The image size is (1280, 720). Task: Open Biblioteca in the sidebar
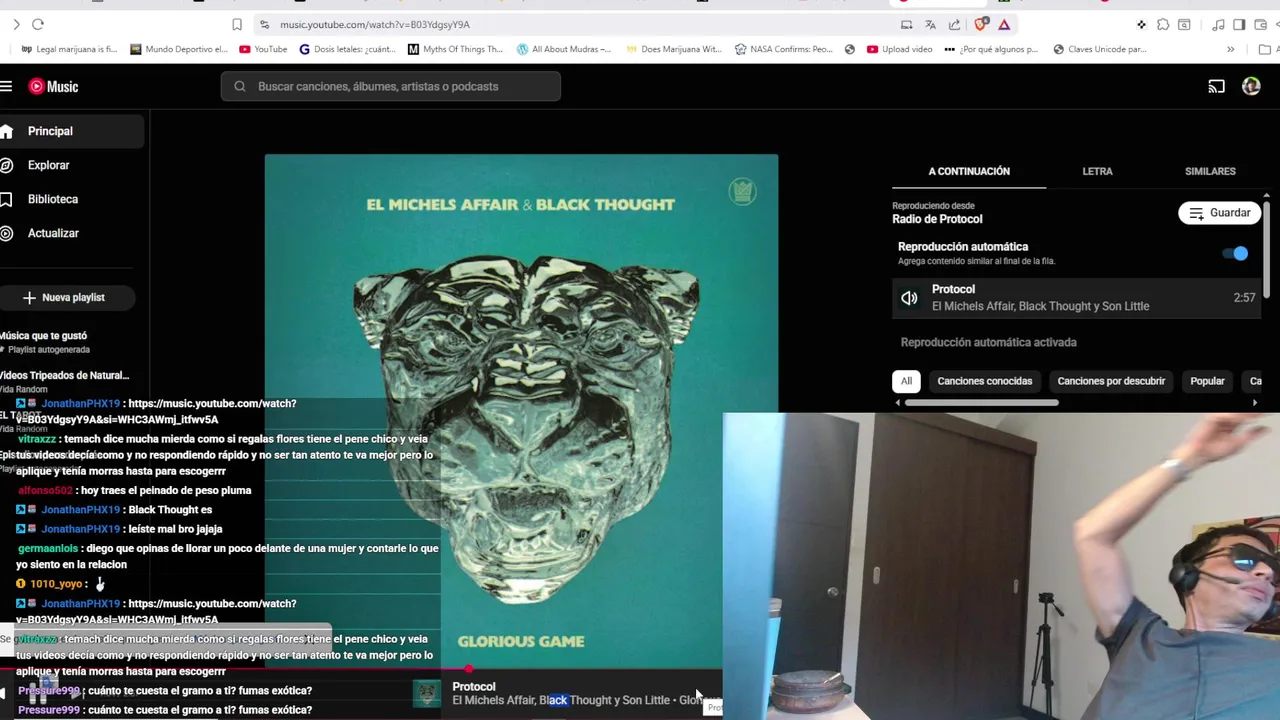72,199
